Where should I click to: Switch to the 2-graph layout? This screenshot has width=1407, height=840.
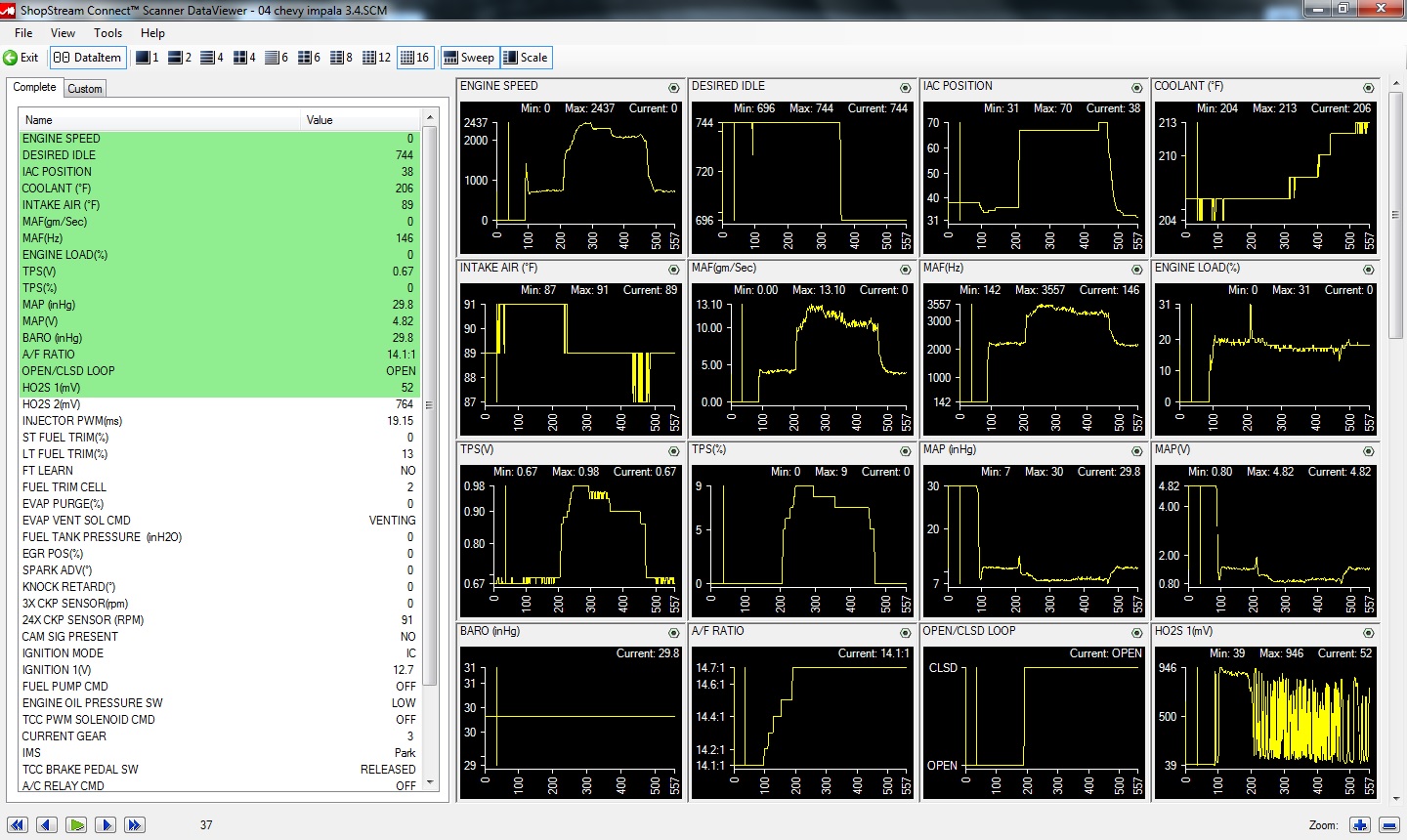(180, 58)
